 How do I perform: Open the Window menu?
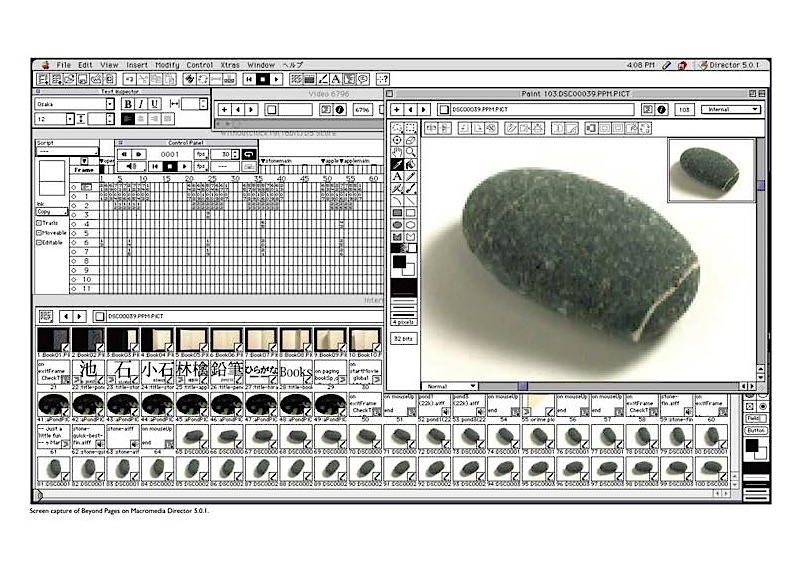click(x=261, y=65)
